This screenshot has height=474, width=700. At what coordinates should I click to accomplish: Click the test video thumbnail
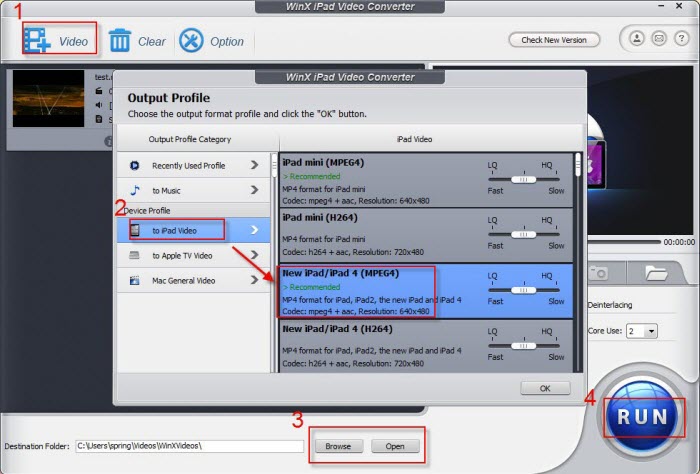[x=48, y=99]
